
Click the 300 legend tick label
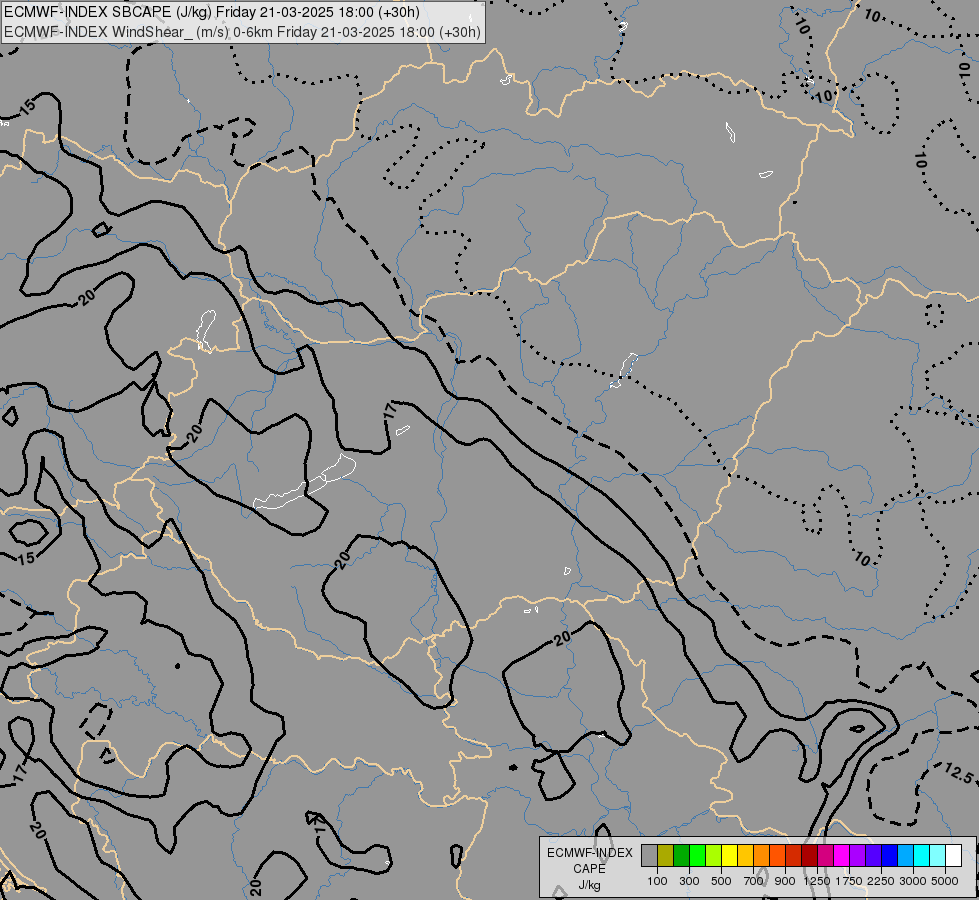pyautogui.click(x=689, y=881)
